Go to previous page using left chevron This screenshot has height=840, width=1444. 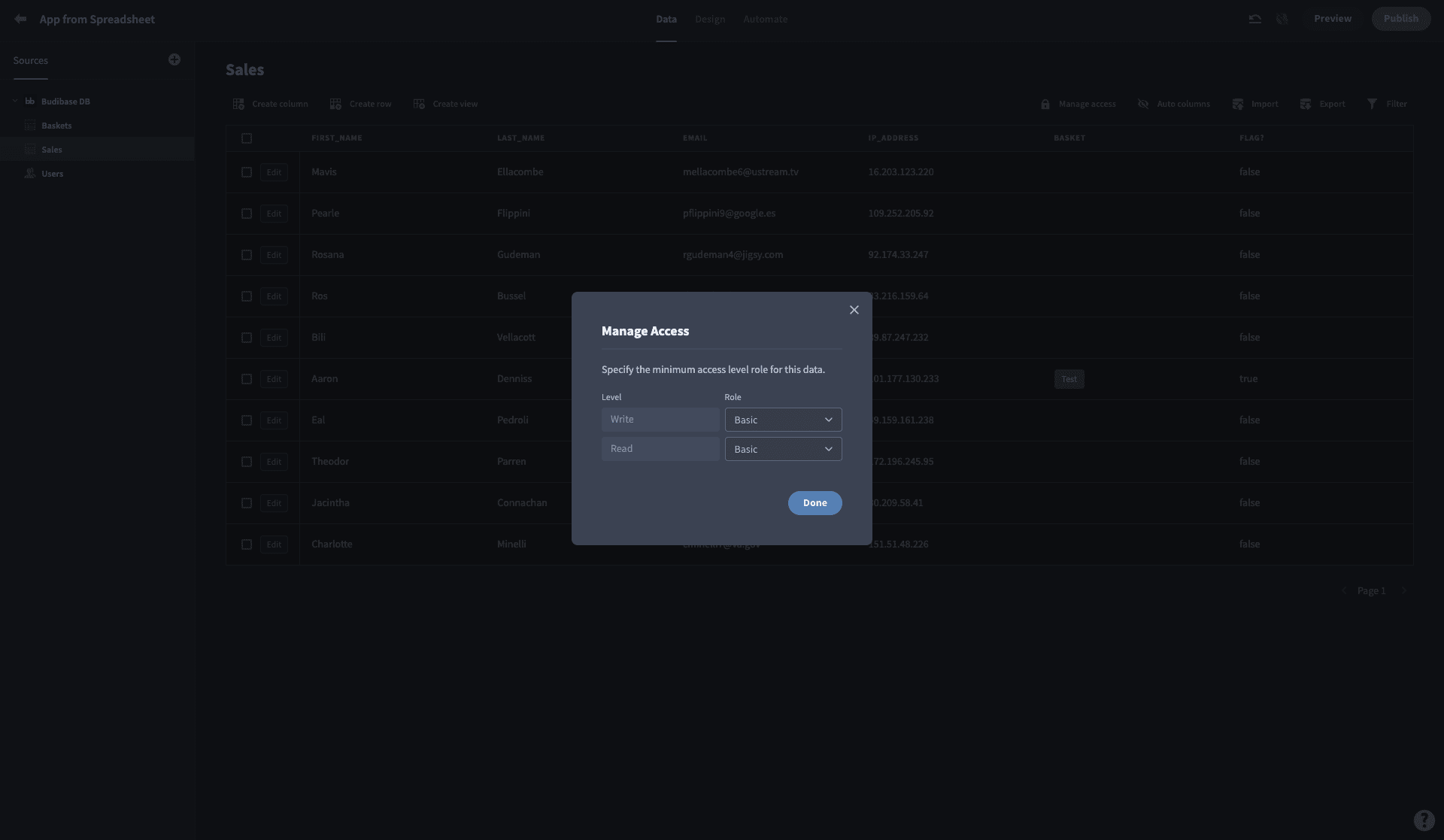click(x=1344, y=590)
